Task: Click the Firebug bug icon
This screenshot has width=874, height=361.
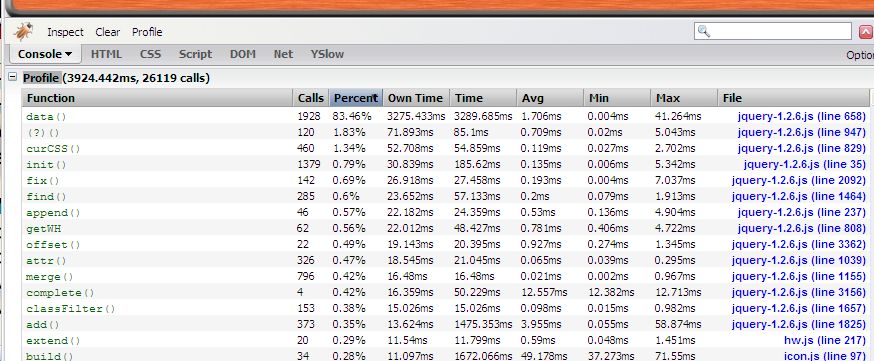Action: coord(24,32)
